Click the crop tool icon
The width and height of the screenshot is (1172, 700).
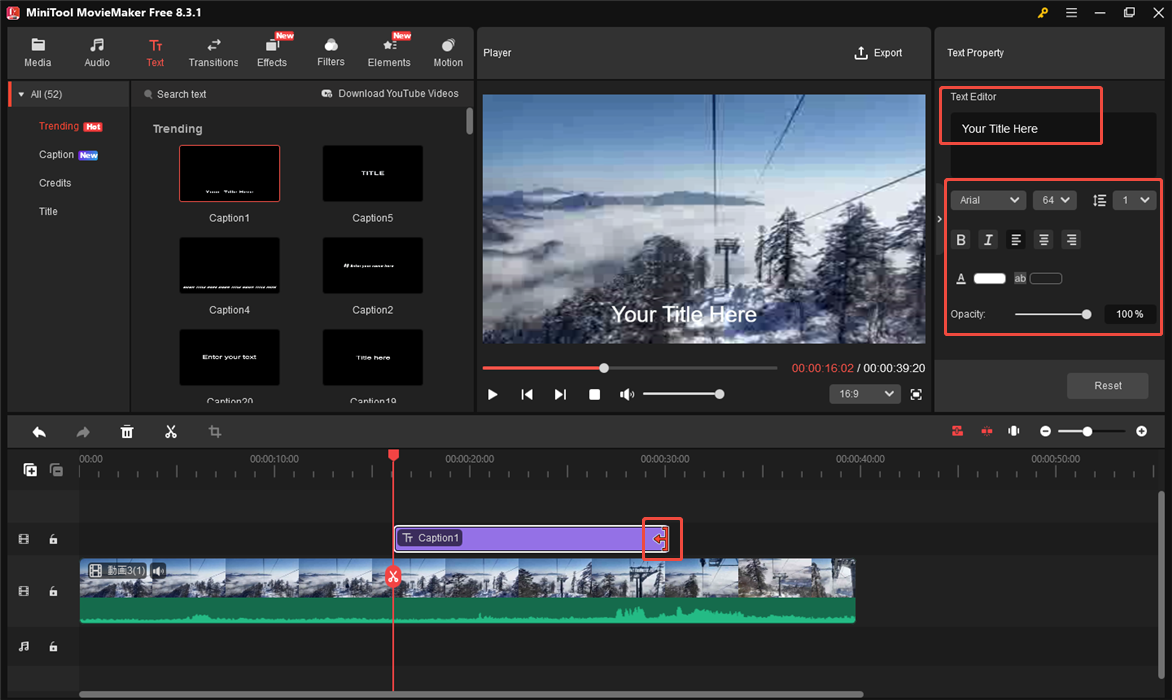pos(215,432)
